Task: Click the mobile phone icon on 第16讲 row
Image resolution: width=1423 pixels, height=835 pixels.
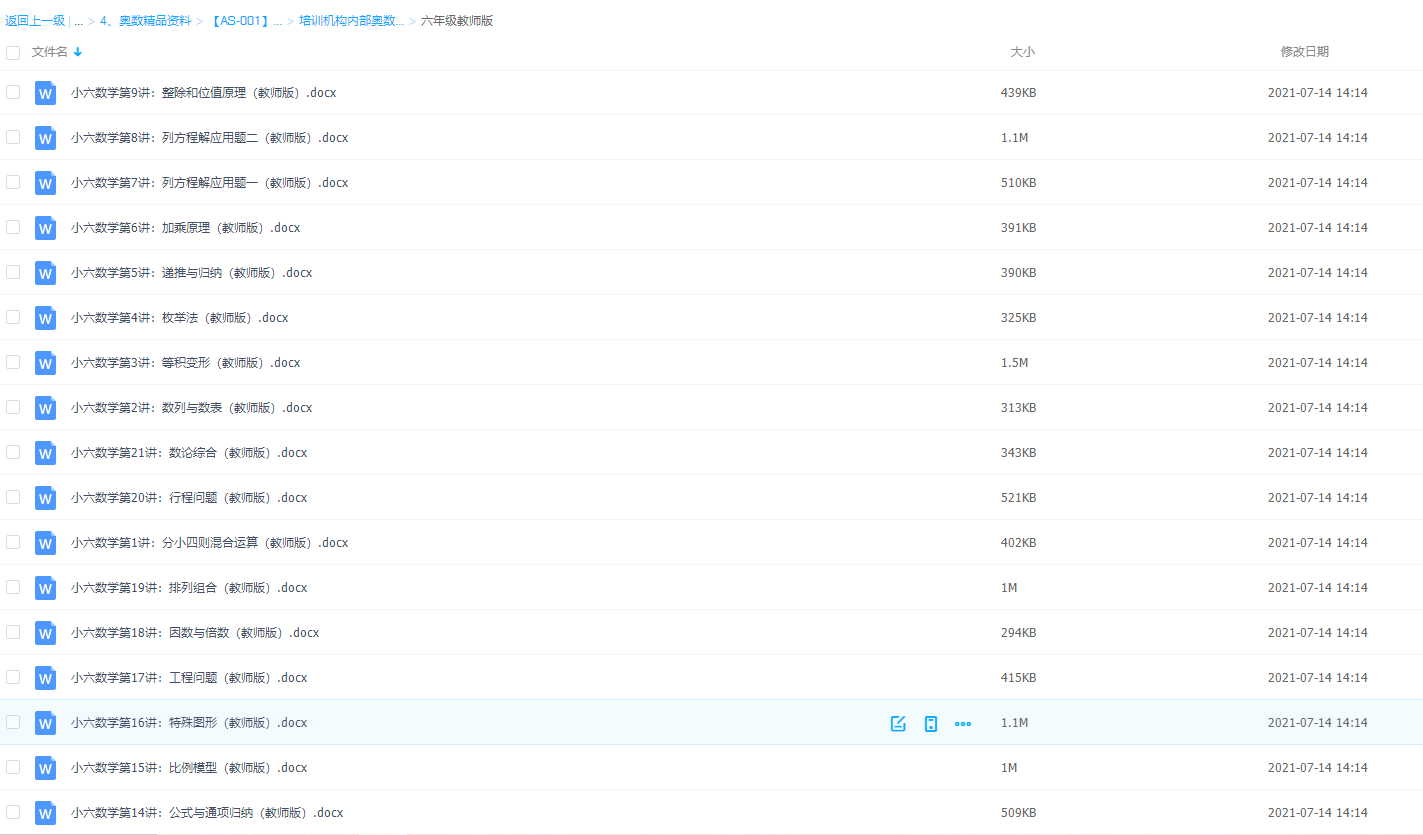Action: coord(931,723)
